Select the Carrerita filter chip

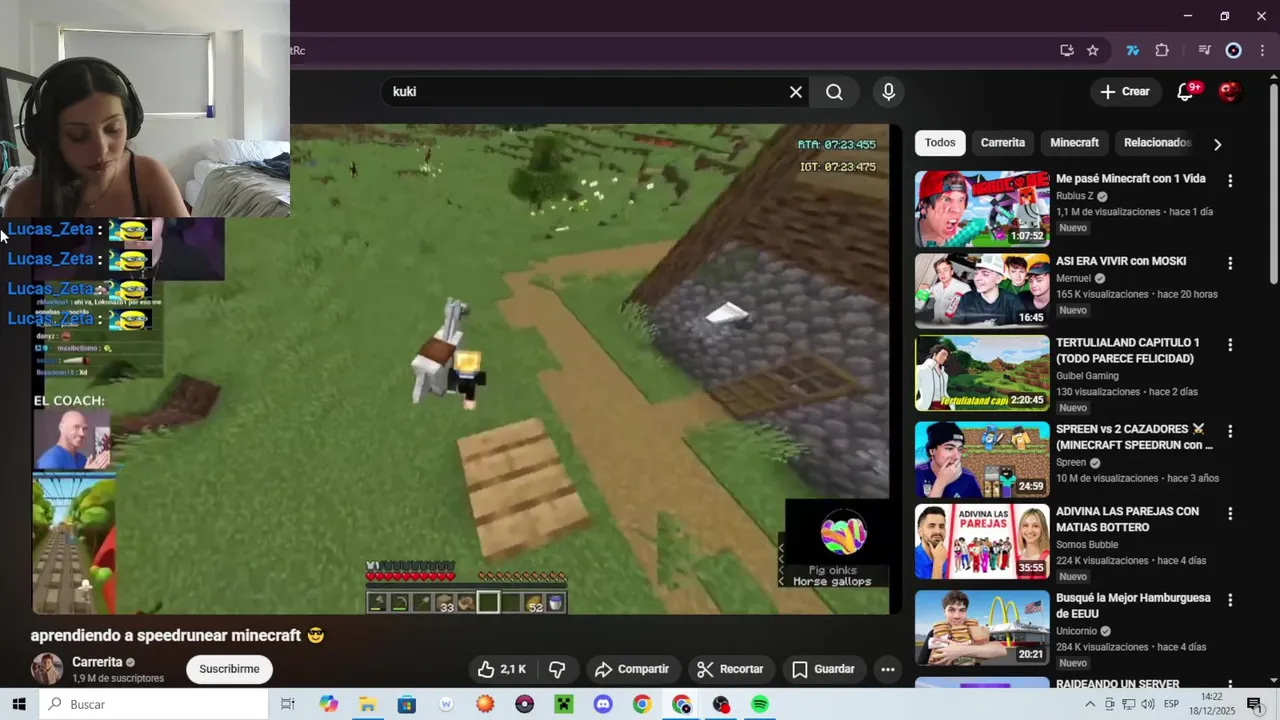pyautogui.click(x=1003, y=143)
